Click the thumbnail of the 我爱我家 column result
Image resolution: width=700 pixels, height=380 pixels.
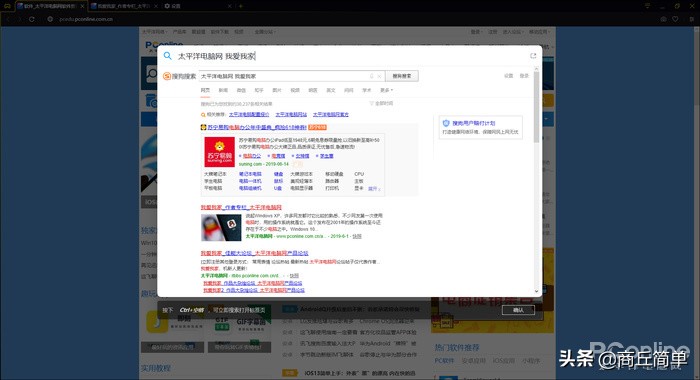pyautogui.click(x=221, y=227)
